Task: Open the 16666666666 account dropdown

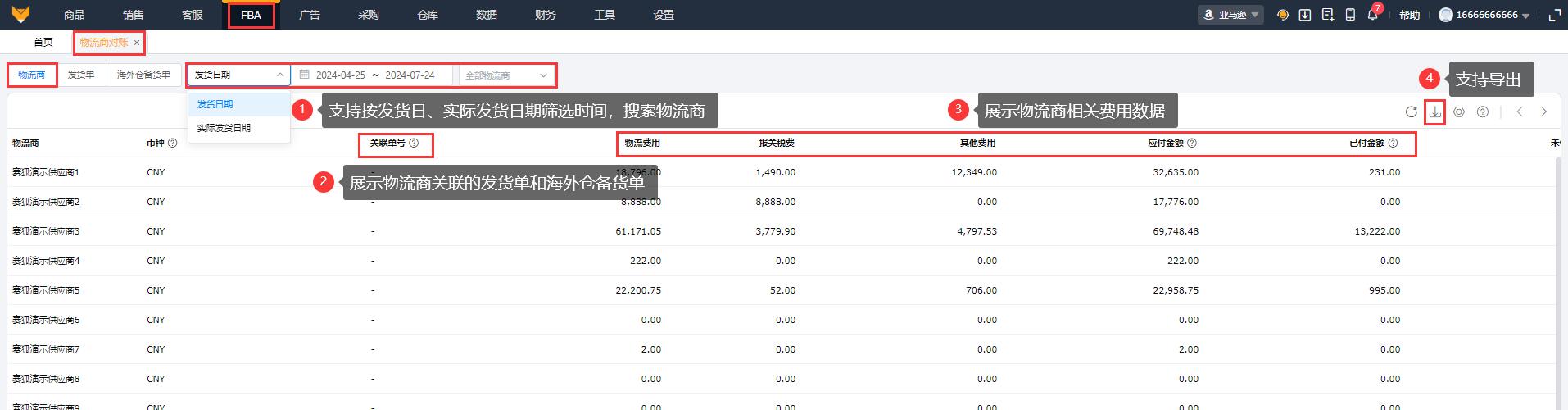Action: (x=1484, y=15)
